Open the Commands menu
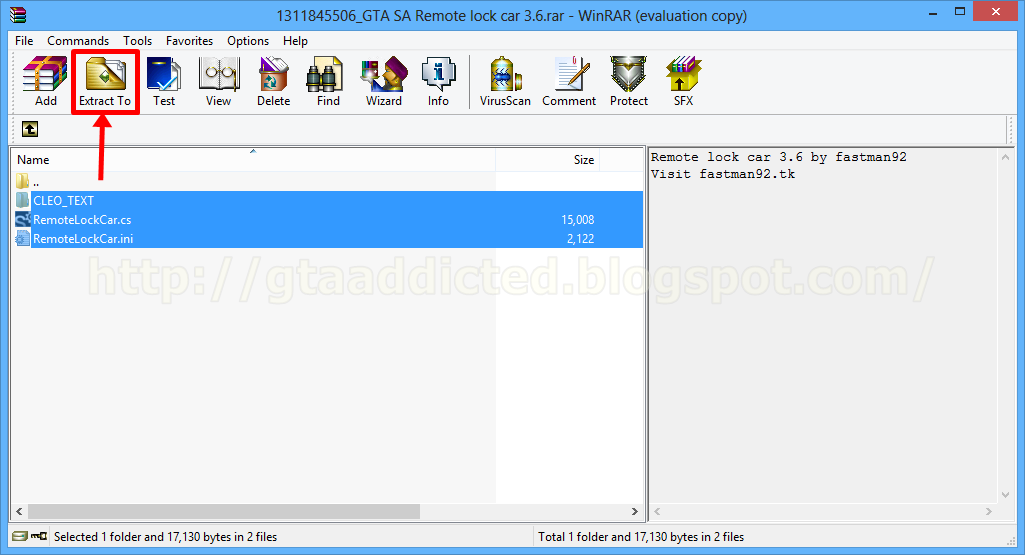This screenshot has width=1025, height=555. (x=78, y=41)
